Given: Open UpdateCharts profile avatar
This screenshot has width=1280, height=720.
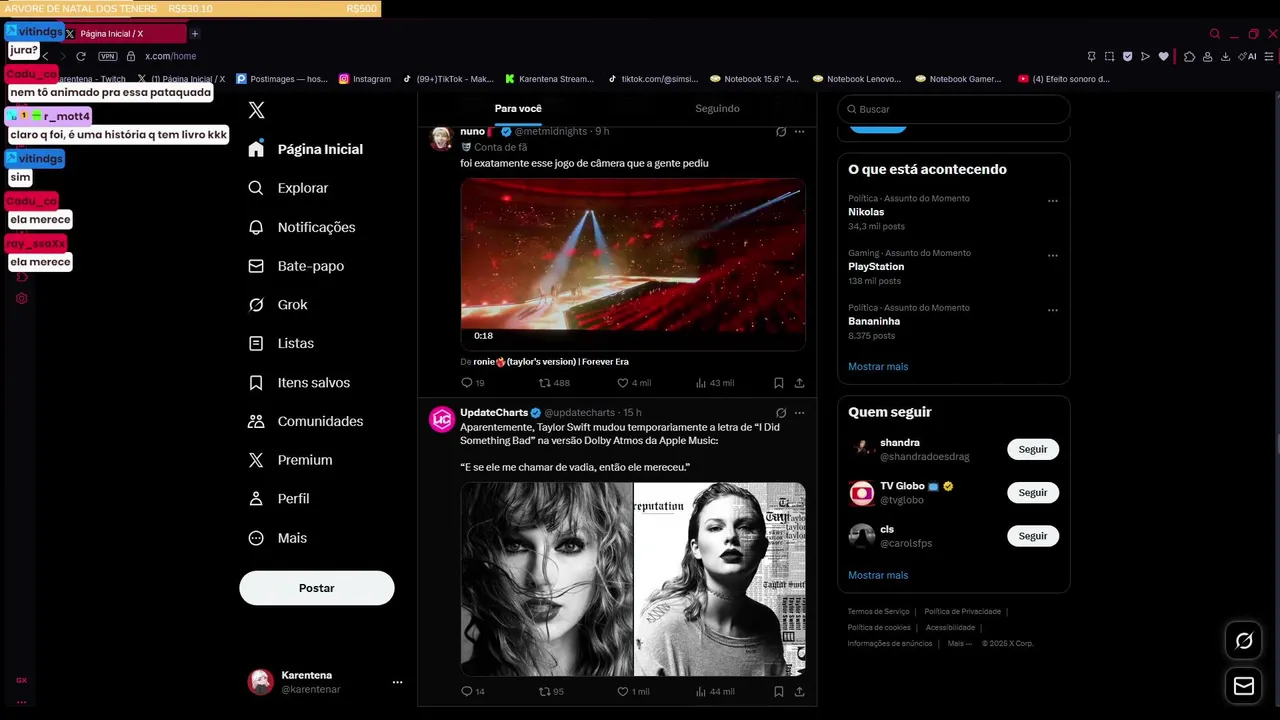Looking at the screenshot, I should click(x=442, y=419).
